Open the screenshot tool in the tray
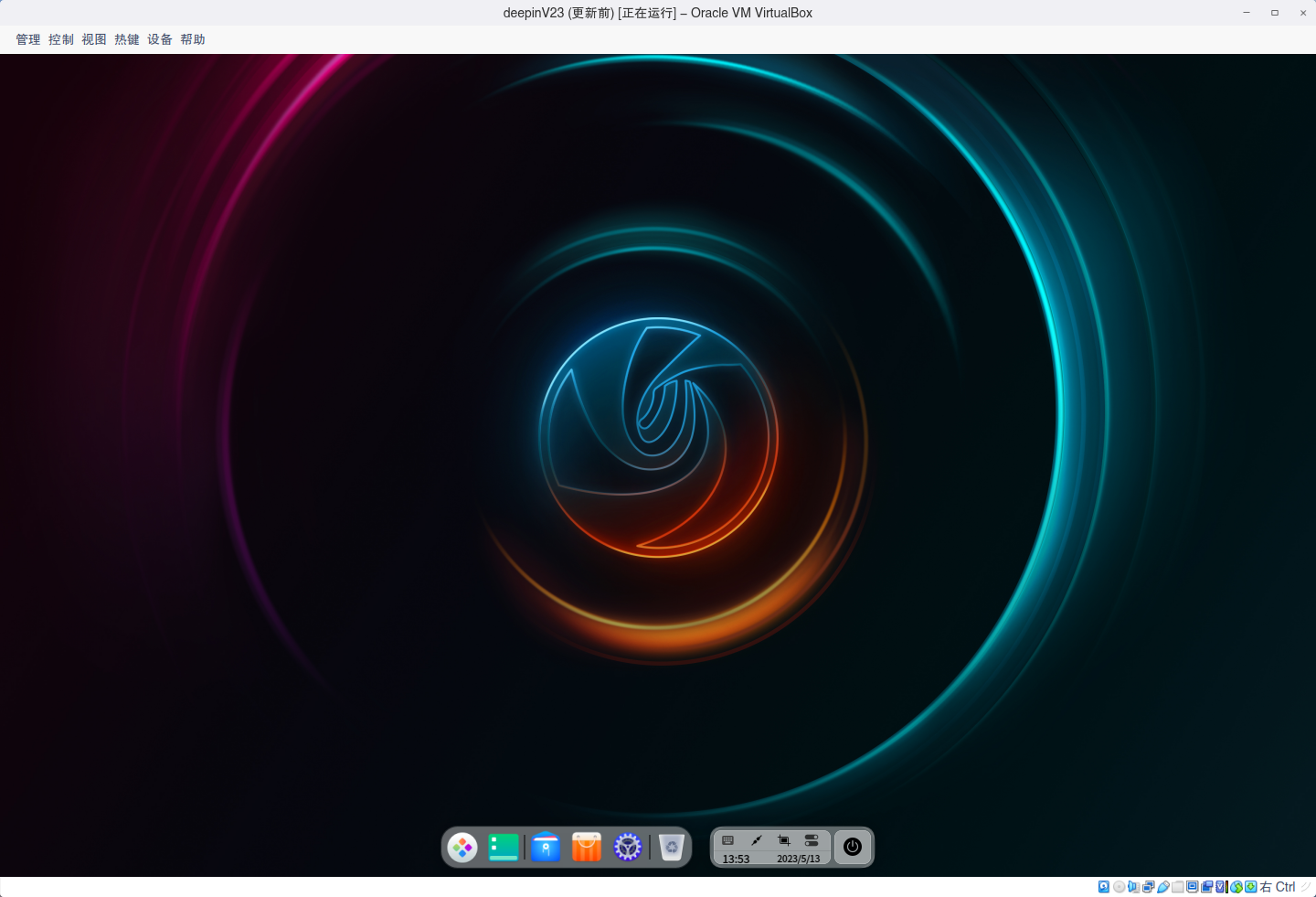 pos(783,839)
